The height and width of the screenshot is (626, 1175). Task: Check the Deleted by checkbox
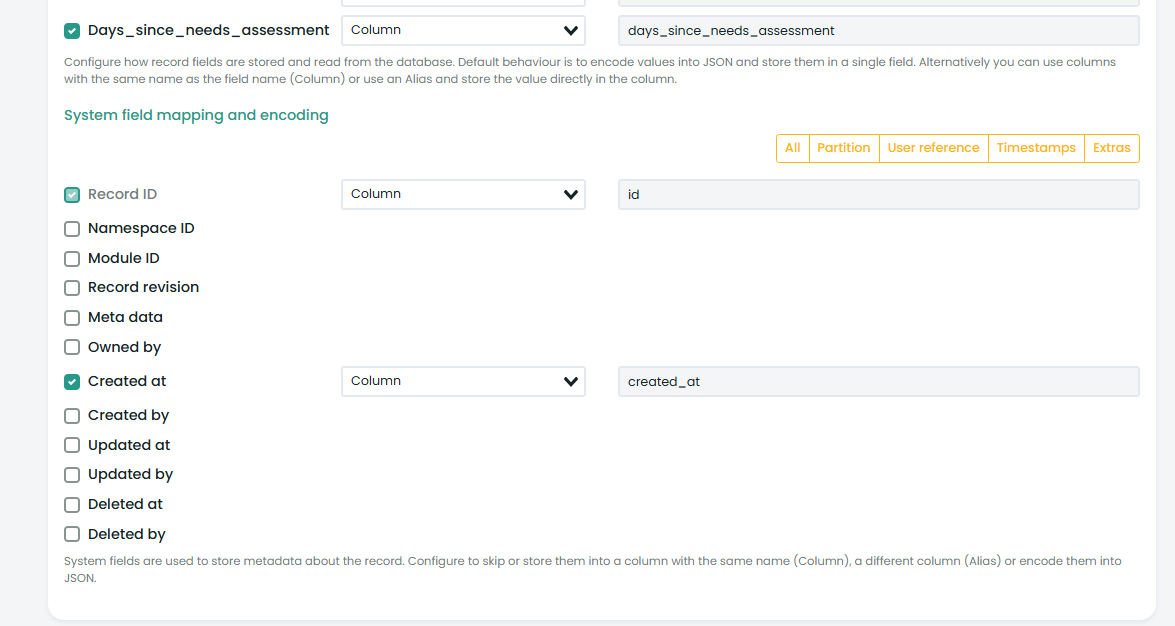(x=72, y=535)
